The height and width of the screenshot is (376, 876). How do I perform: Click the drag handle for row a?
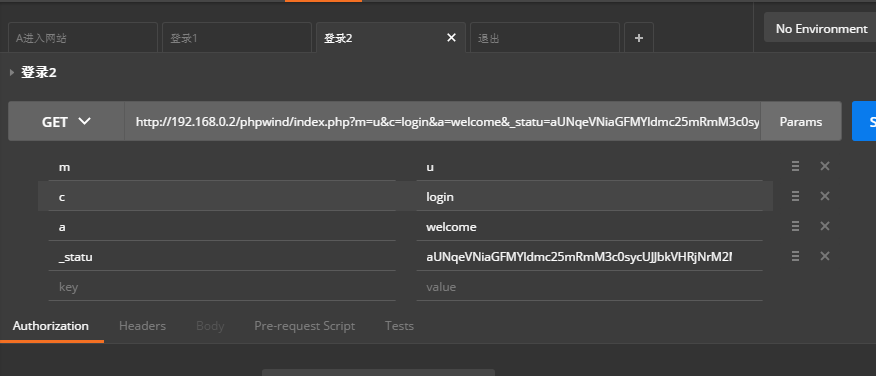(796, 226)
